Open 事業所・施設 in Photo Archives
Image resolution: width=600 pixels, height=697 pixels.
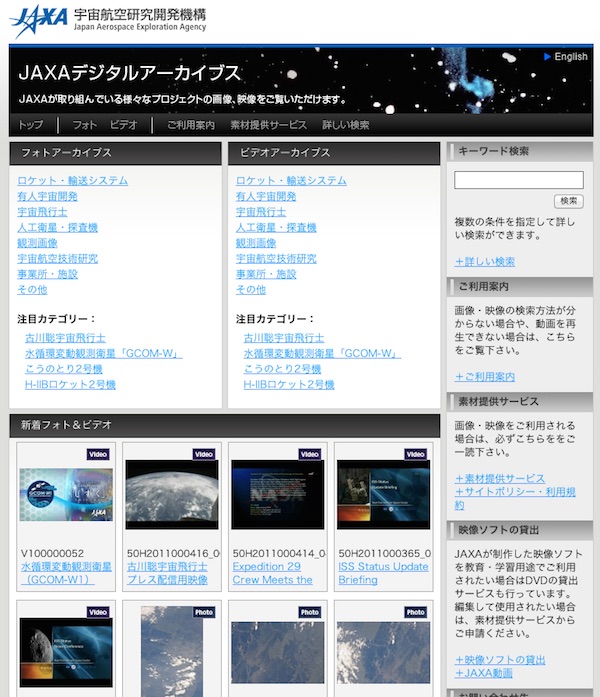coord(47,274)
